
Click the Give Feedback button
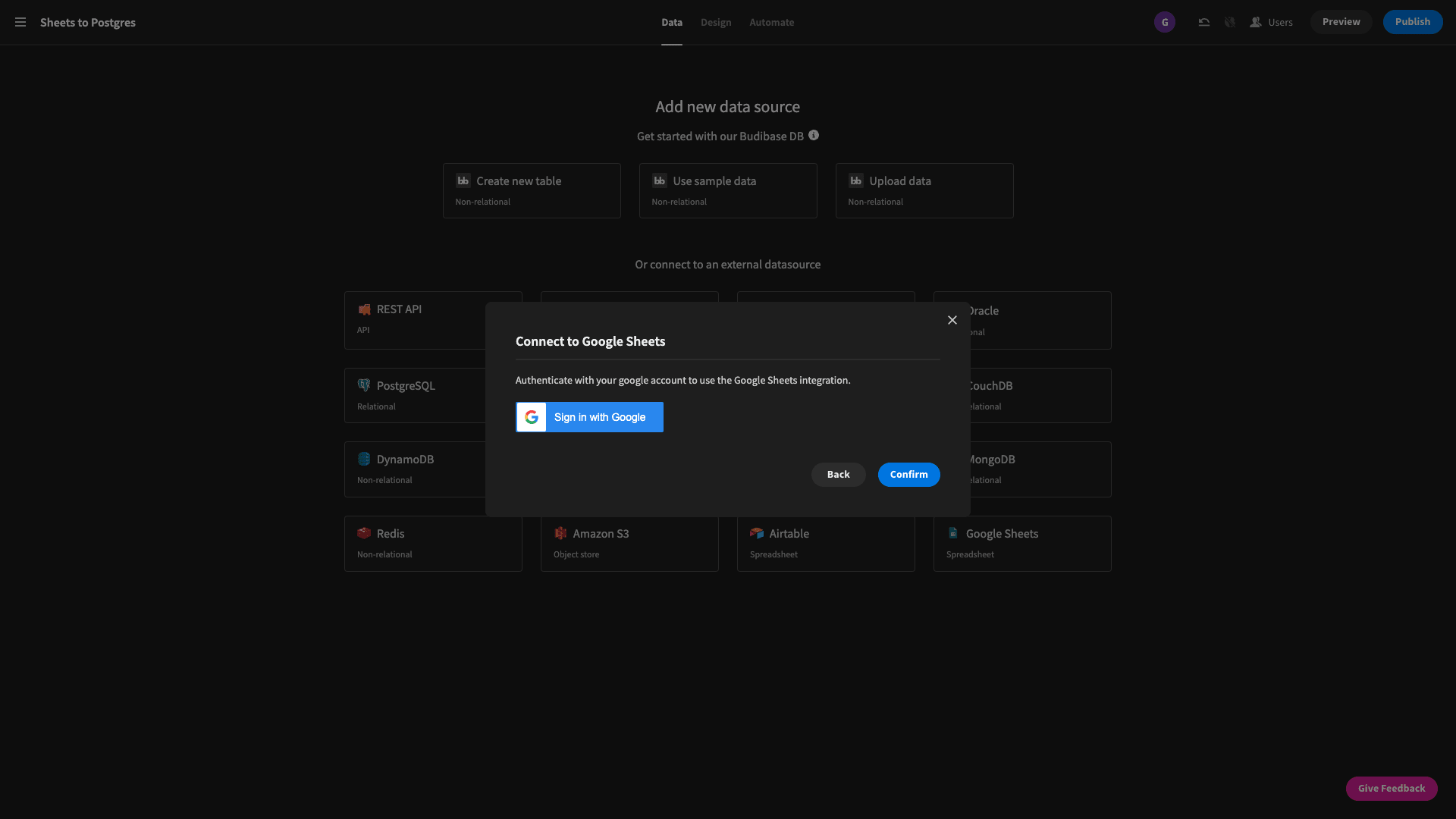point(1392,789)
